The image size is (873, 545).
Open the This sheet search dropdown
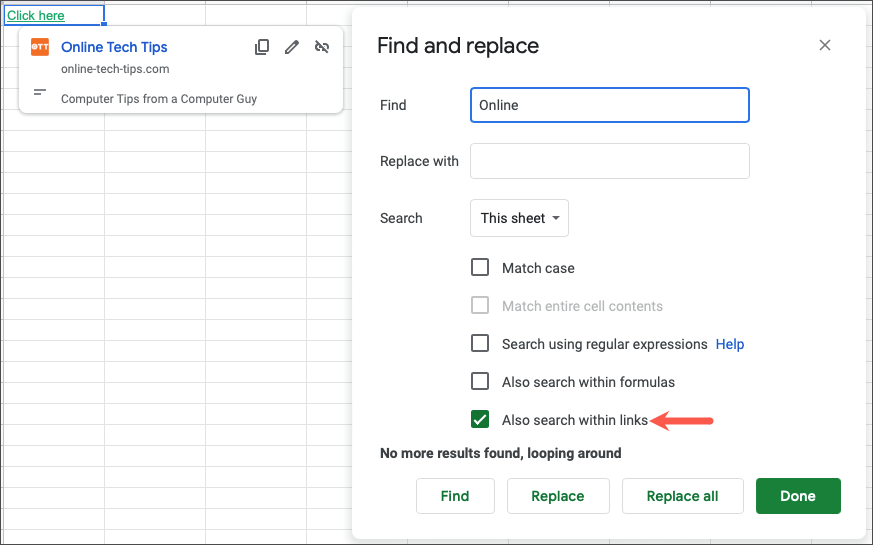click(x=519, y=218)
